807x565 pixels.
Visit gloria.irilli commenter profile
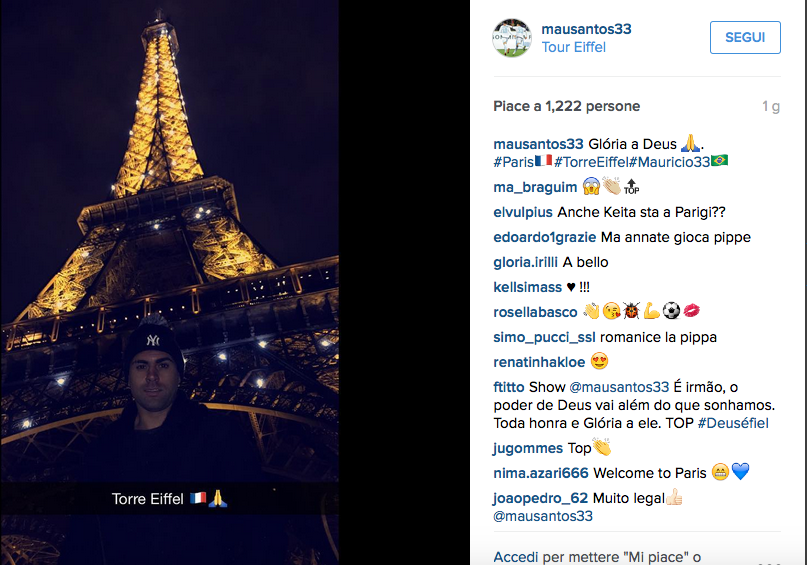525,262
